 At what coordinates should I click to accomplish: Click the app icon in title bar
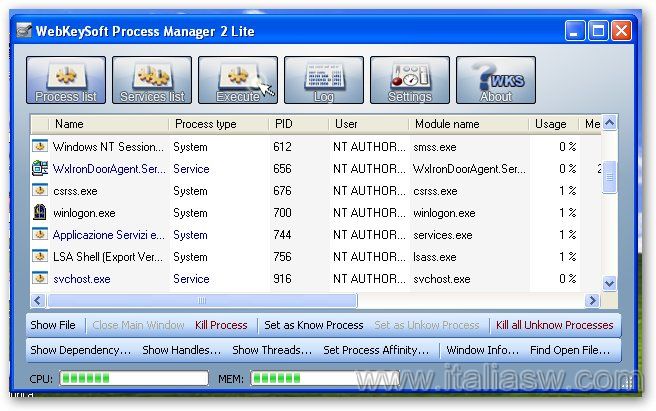click(24, 31)
